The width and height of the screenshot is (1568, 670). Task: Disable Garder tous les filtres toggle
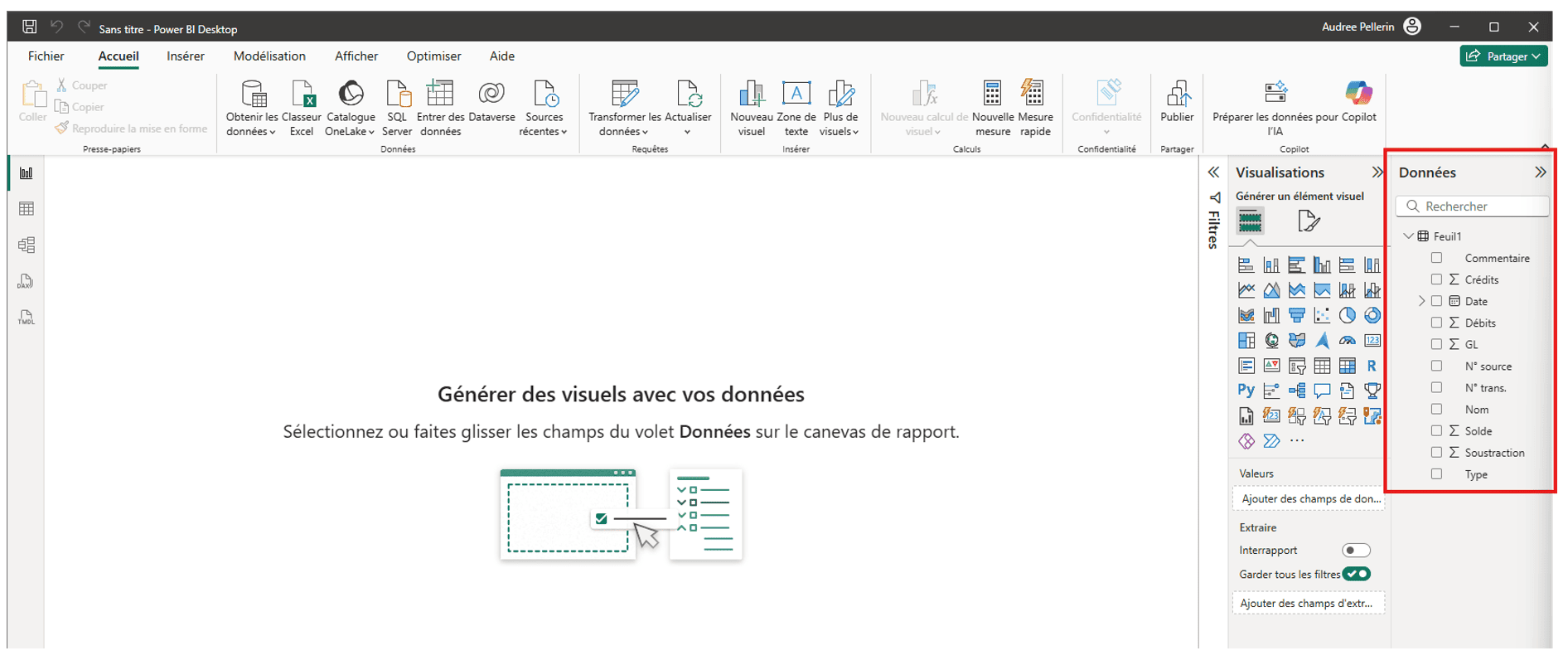click(x=1356, y=574)
